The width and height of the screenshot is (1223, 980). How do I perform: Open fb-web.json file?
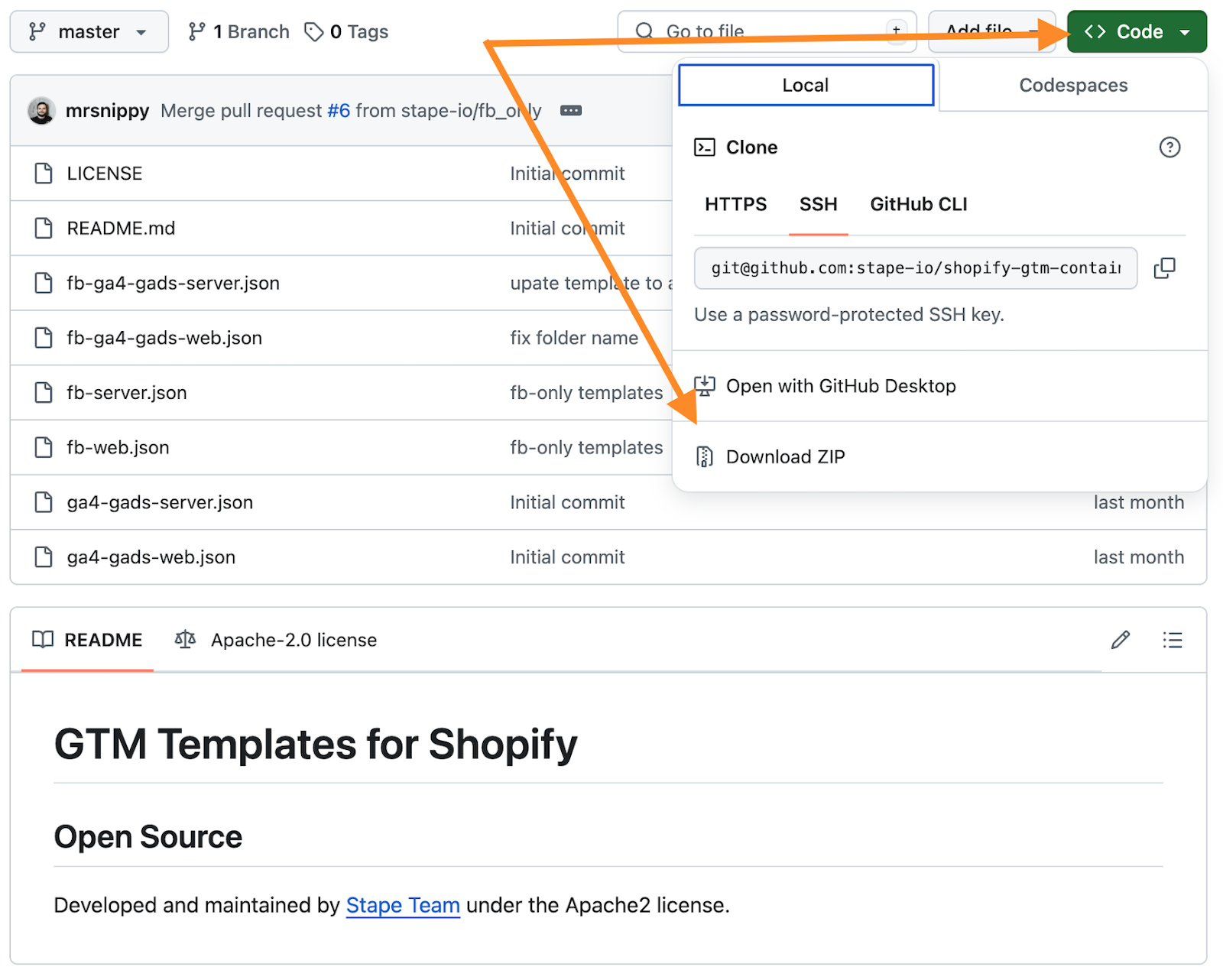click(118, 447)
